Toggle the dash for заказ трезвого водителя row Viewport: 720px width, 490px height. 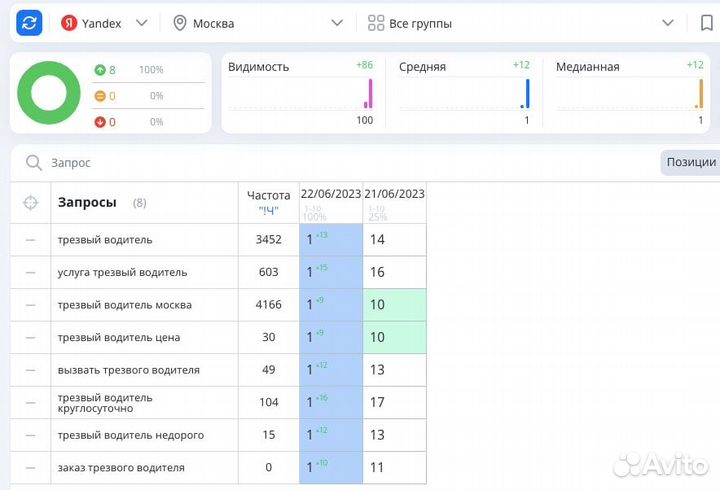coord(30,467)
